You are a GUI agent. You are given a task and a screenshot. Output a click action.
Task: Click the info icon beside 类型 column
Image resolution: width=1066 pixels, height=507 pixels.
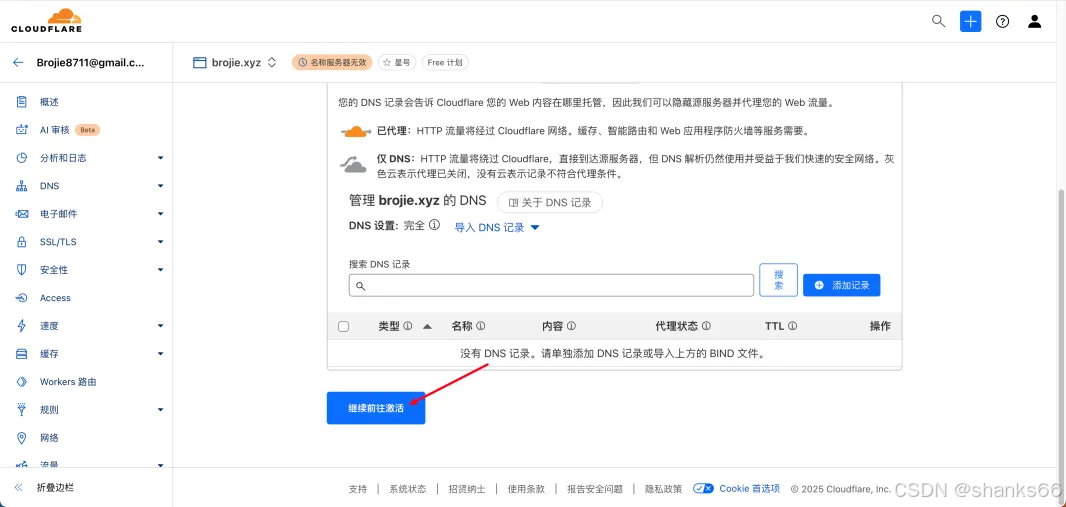(408, 326)
